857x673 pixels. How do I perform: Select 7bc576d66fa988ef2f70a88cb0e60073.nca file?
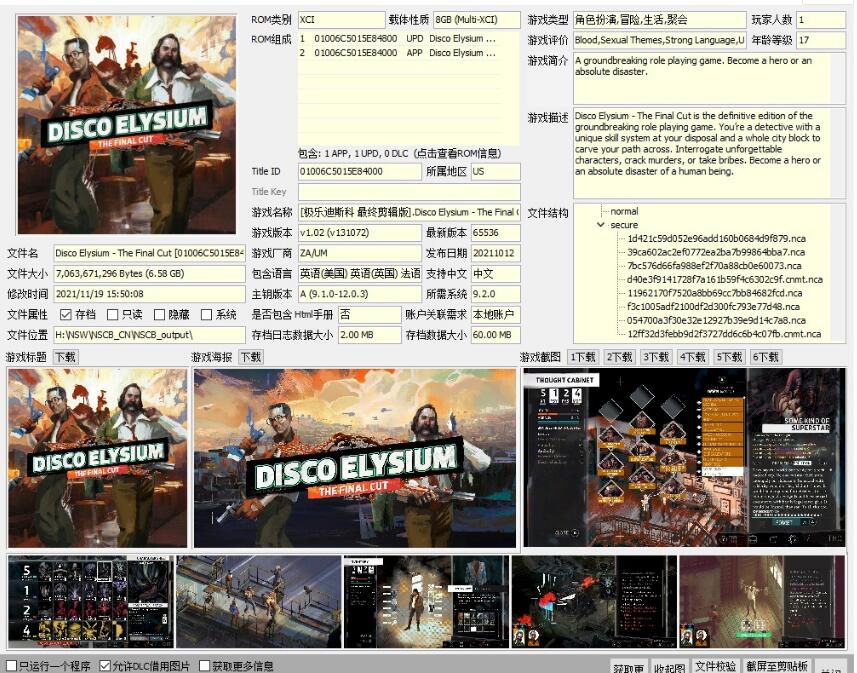coord(714,266)
